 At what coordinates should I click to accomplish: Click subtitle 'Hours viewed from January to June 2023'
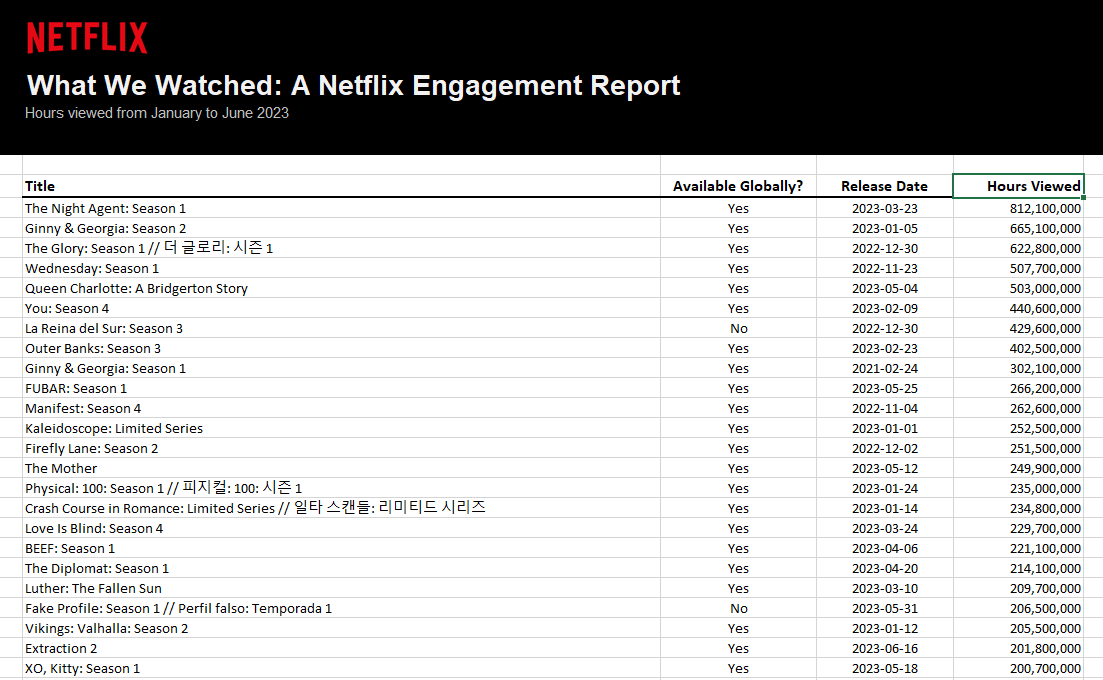(x=157, y=113)
